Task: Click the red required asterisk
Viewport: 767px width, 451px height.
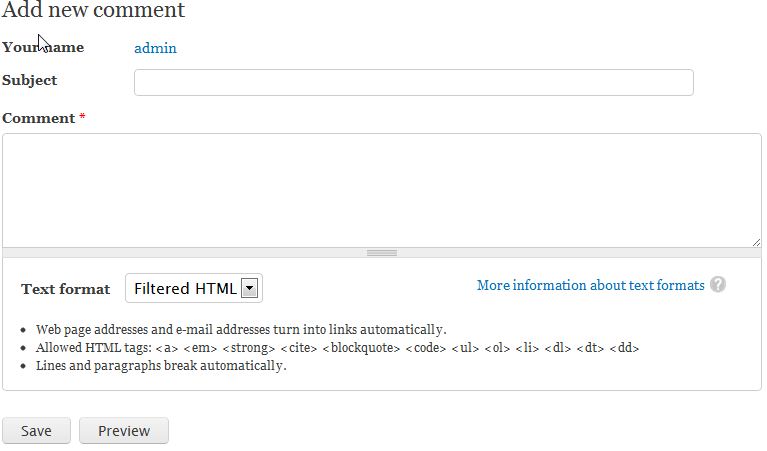Action: coord(82,118)
